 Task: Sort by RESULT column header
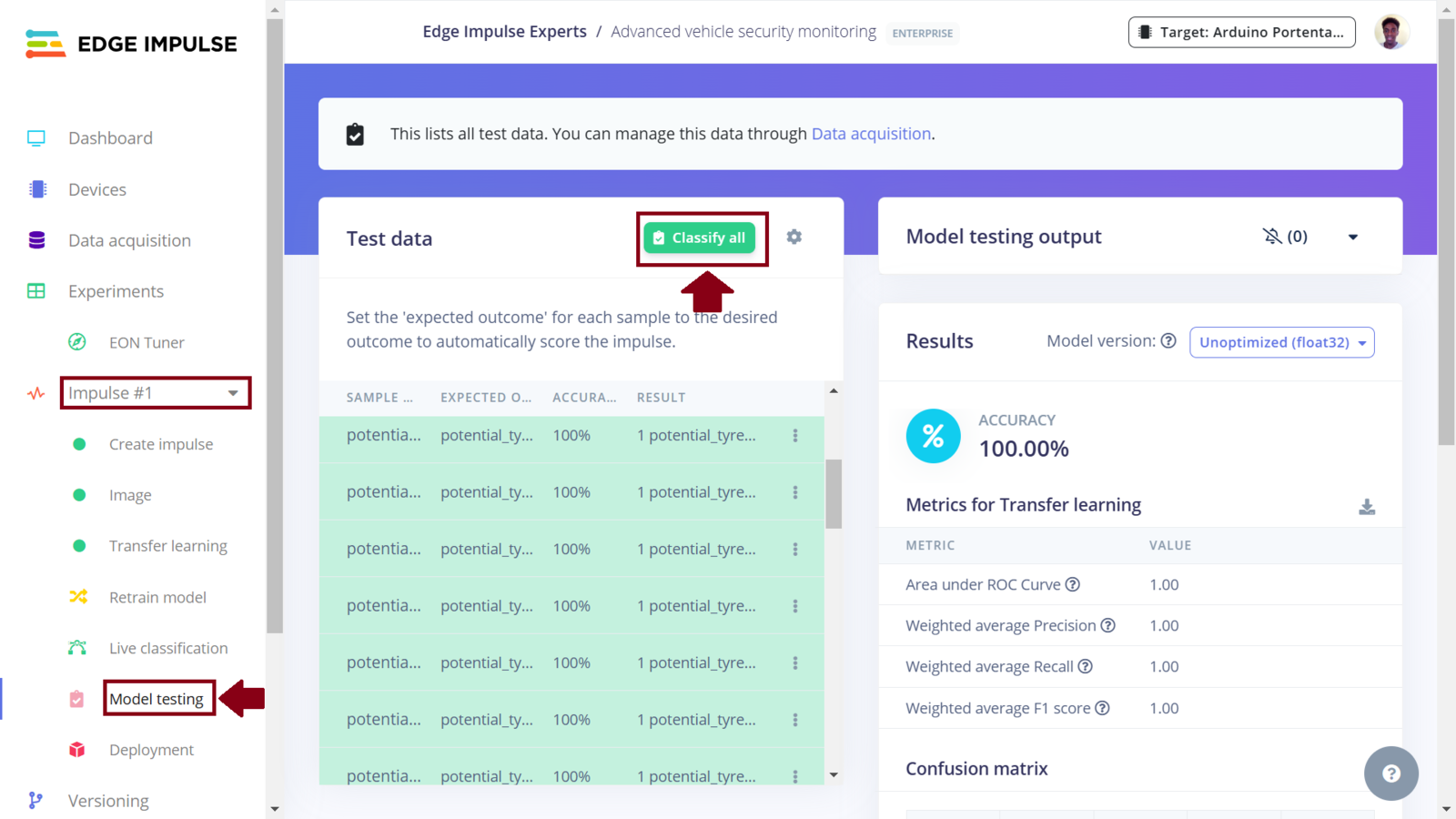(662, 398)
